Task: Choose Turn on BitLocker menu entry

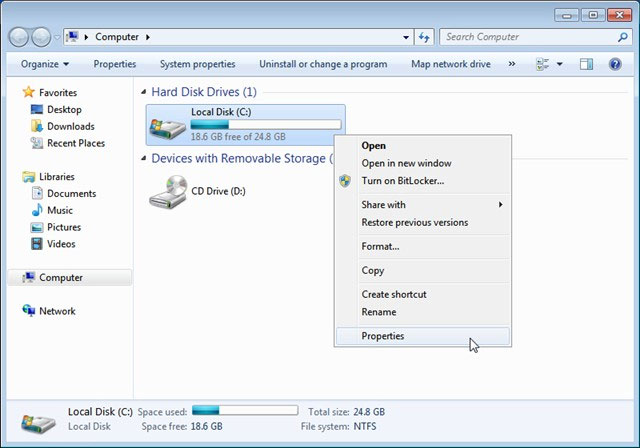Action: tap(423, 181)
